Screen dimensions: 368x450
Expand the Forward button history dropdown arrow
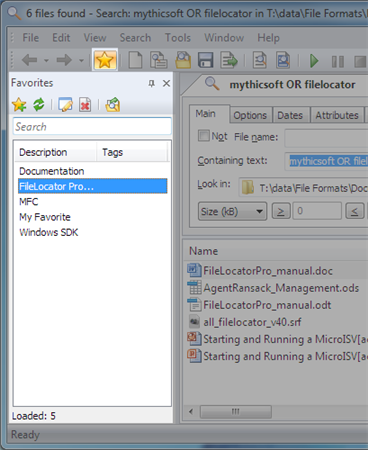coord(81,61)
